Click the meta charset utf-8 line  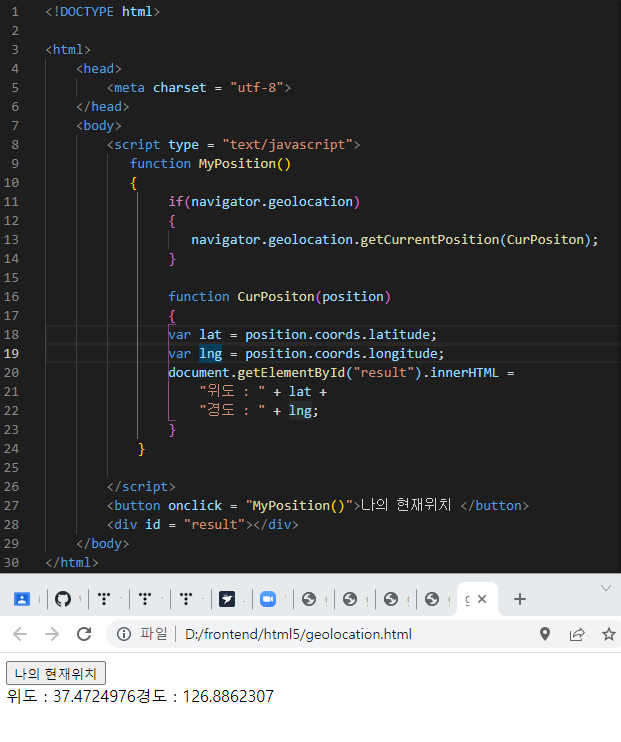(199, 88)
